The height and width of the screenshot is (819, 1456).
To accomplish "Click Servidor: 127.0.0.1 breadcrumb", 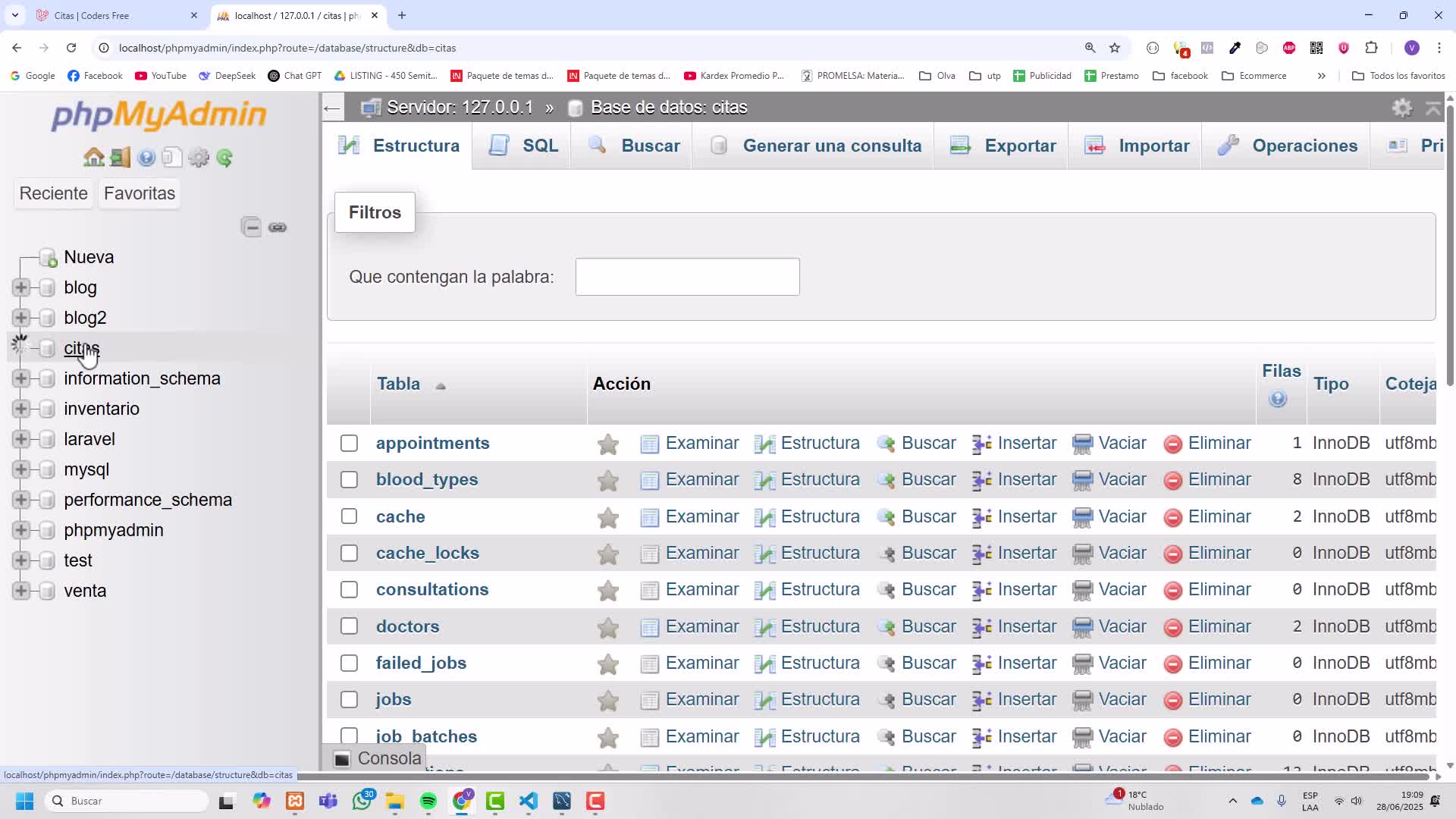I will [460, 107].
